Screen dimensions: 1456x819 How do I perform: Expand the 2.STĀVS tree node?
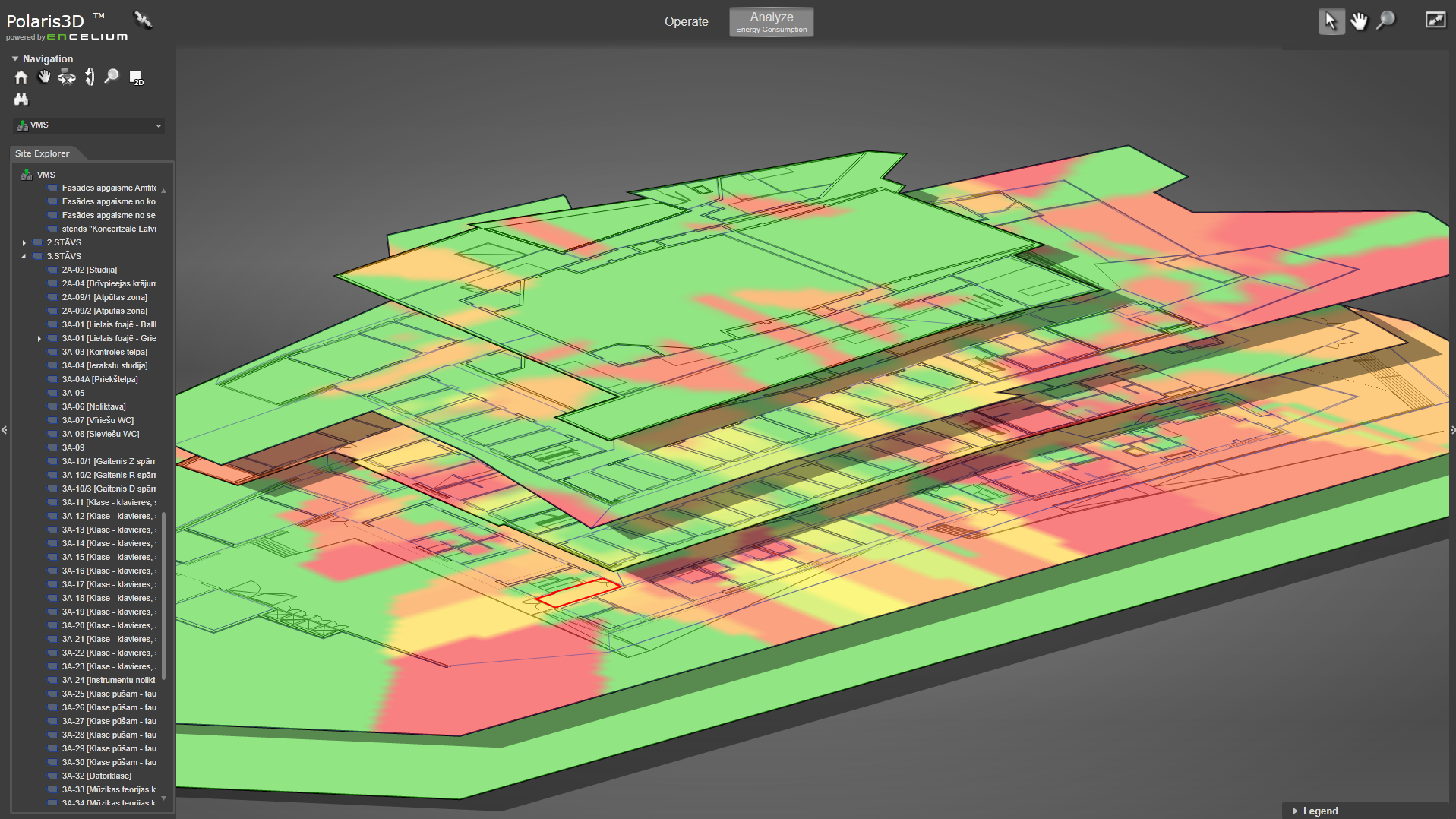coord(24,243)
